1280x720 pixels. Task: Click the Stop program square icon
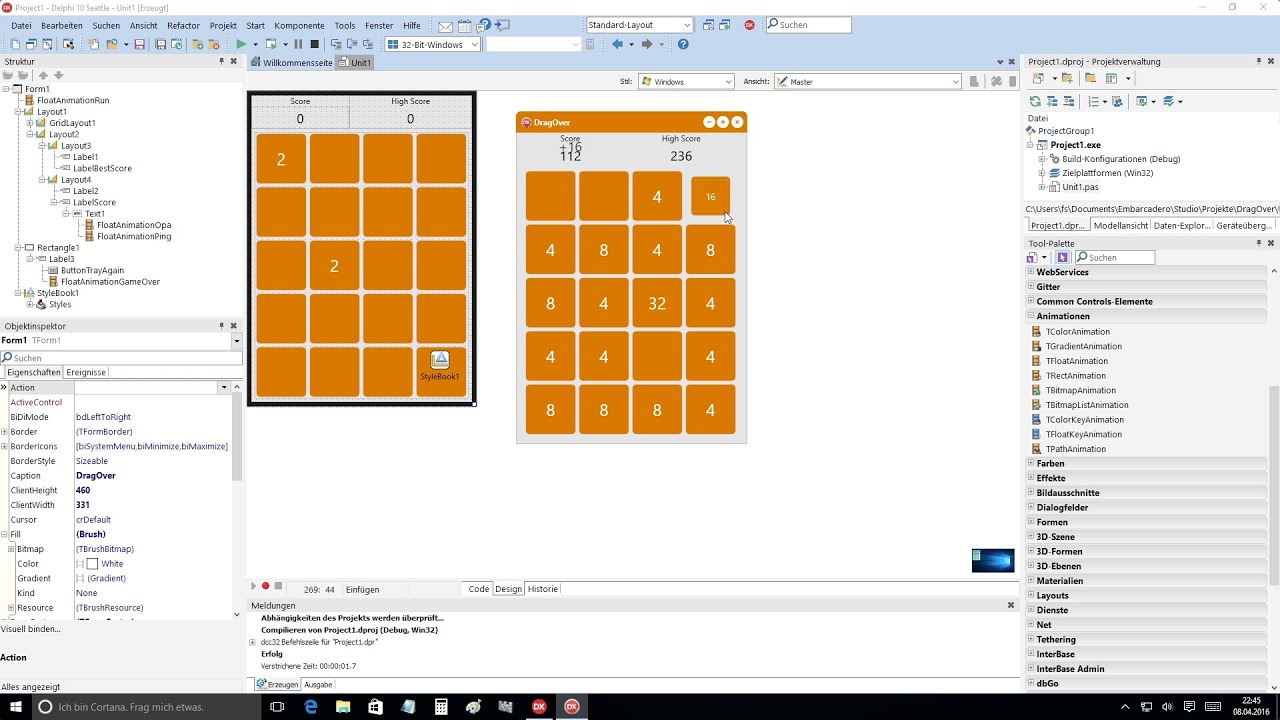314,44
